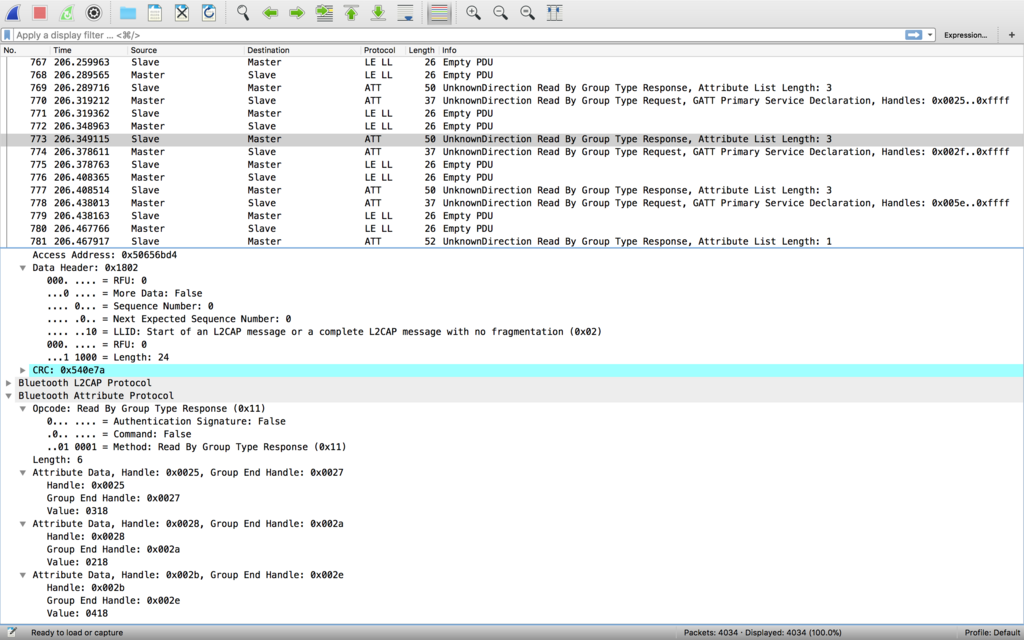Toggle packet list colorization

(x=440, y=12)
